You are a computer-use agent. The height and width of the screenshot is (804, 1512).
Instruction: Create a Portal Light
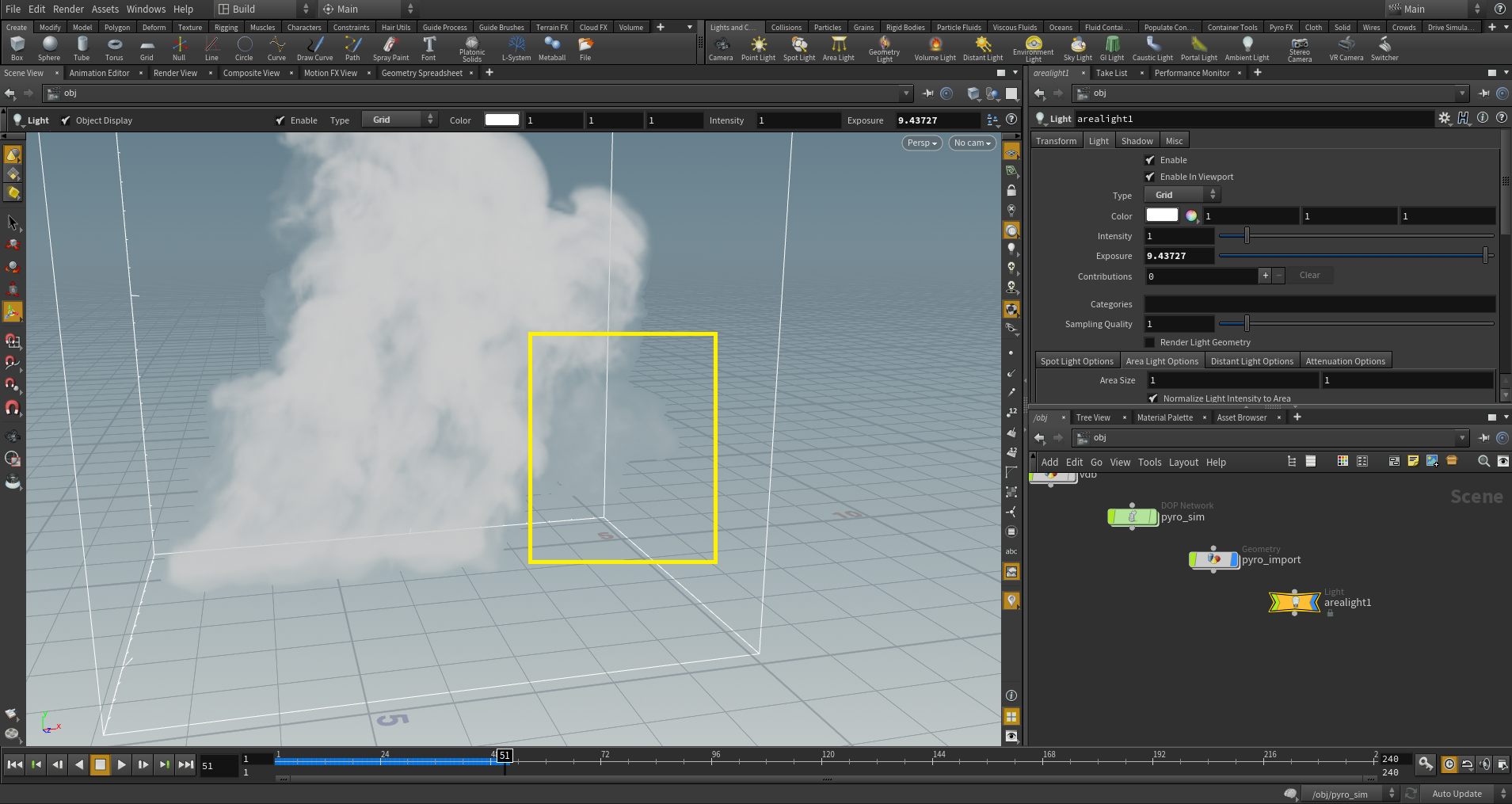coord(1199,48)
